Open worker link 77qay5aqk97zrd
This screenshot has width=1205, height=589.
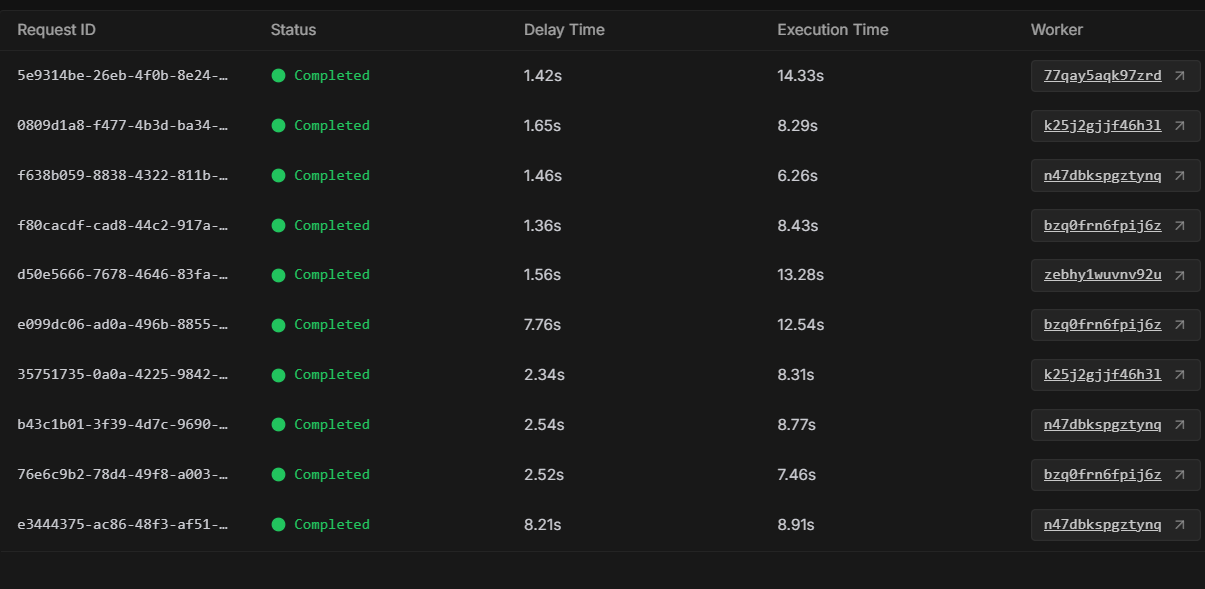(1102, 76)
